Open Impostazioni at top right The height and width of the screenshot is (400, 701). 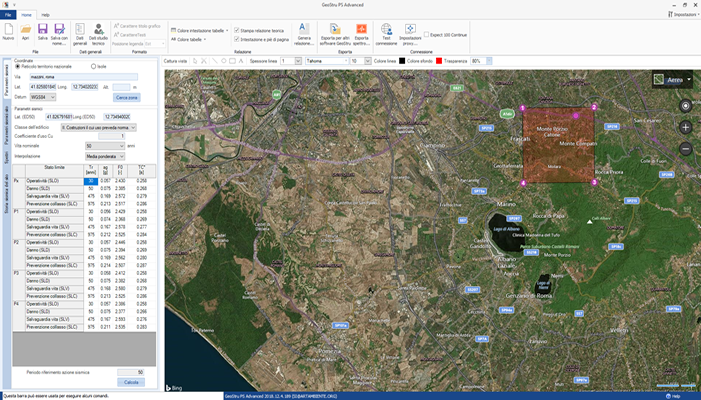coord(684,15)
